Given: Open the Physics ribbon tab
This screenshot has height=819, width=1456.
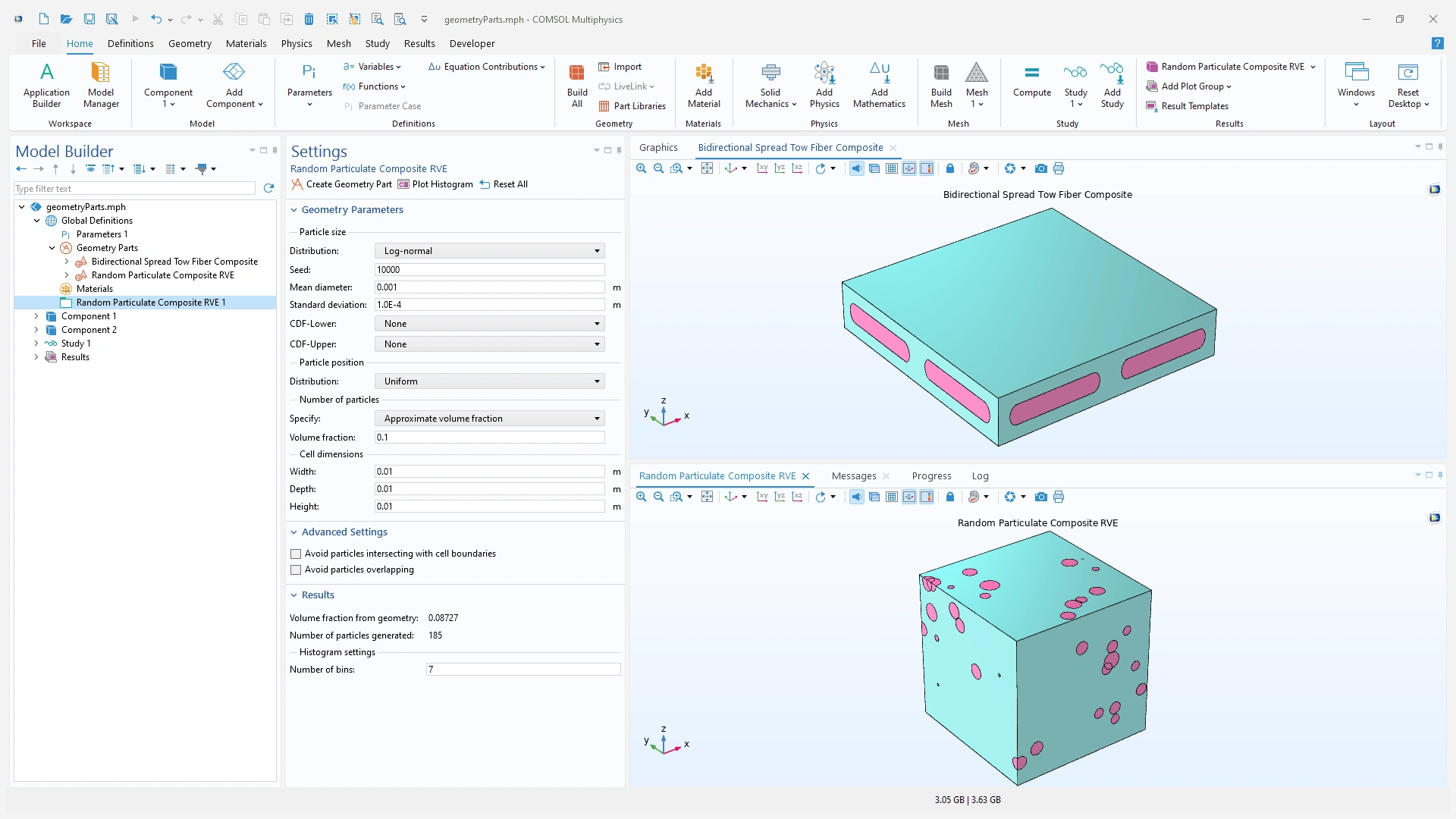Looking at the screenshot, I should [296, 43].
